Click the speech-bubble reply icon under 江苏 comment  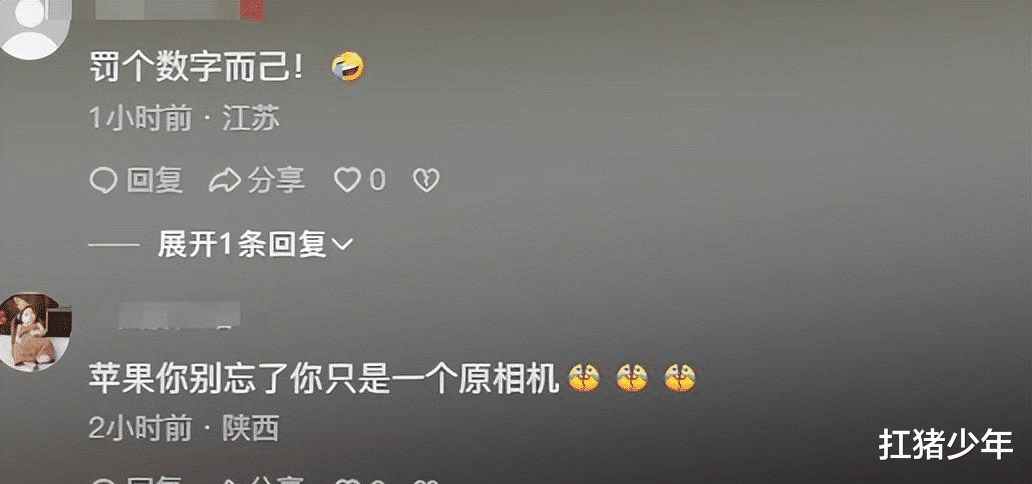click(103, 180)
